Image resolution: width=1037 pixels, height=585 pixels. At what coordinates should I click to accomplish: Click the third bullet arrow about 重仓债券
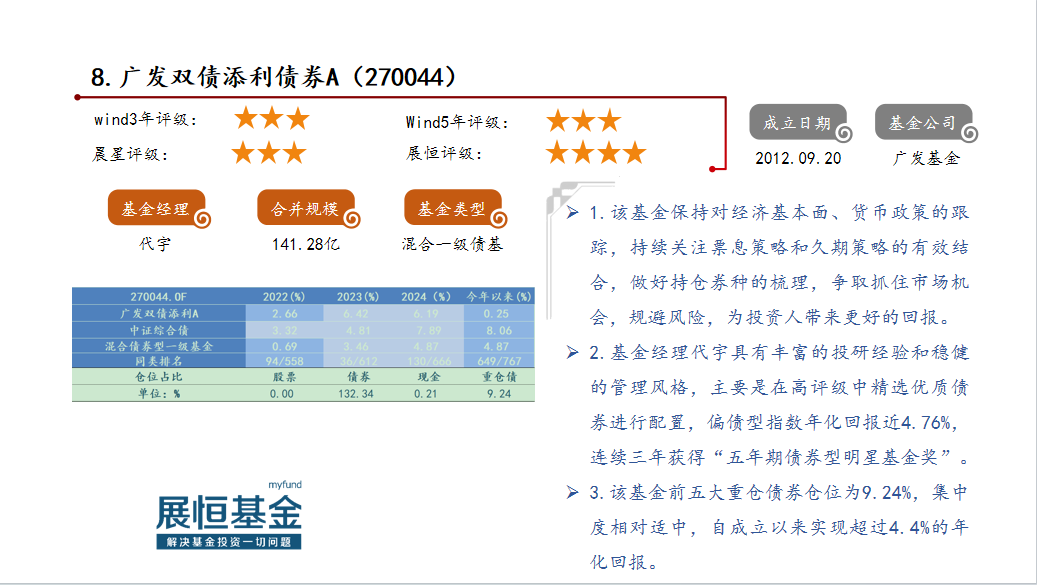click(572, 491)
